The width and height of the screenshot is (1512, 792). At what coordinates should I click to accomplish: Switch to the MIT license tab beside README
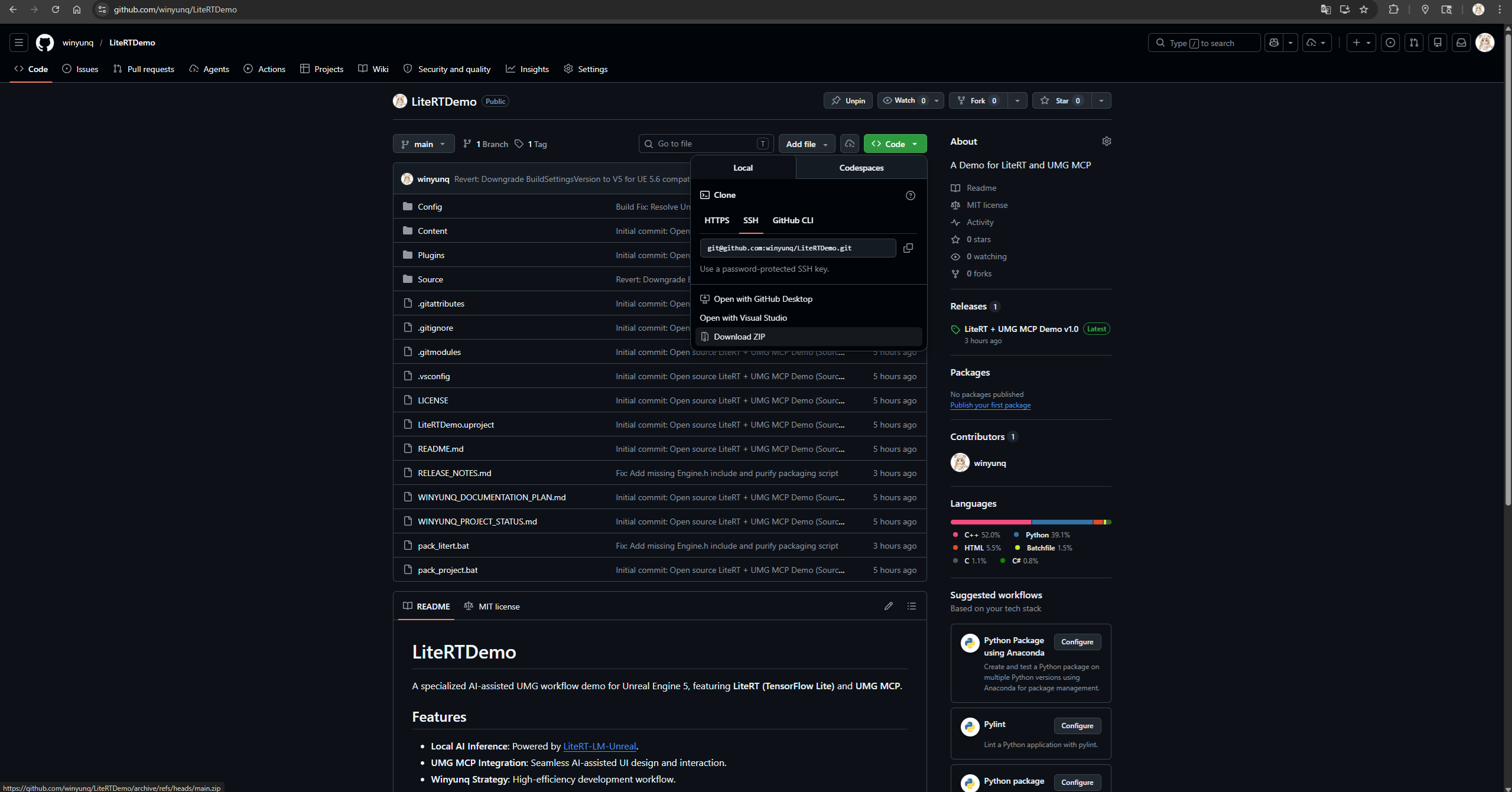492,607
